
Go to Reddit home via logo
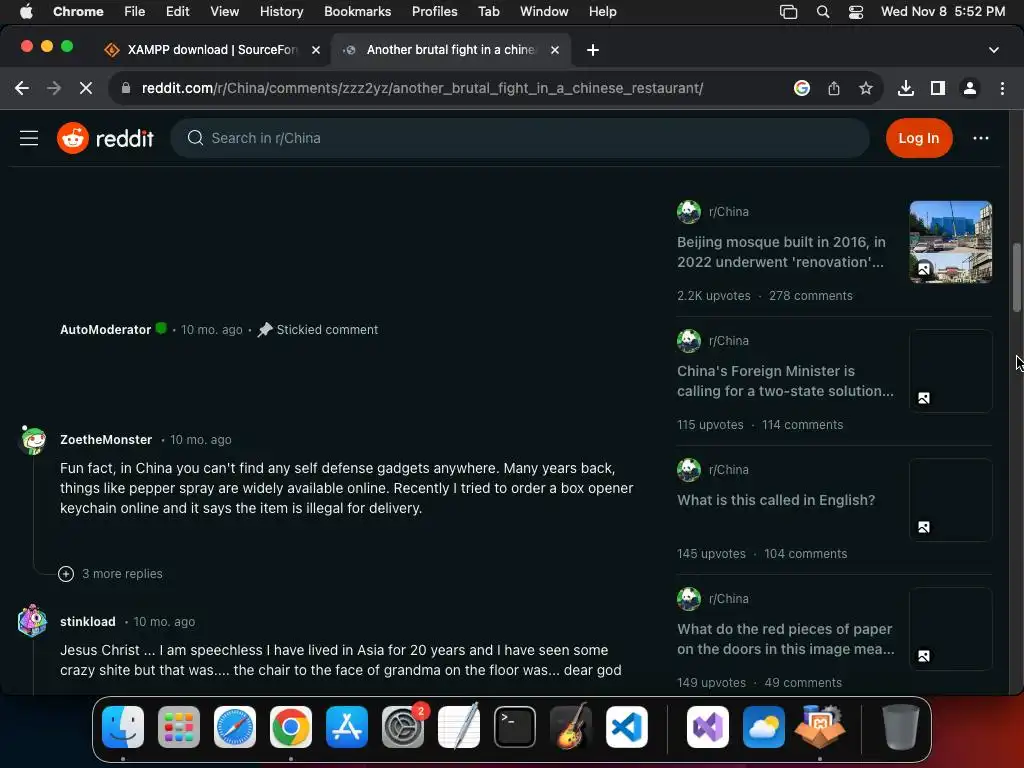pos(105,138)
